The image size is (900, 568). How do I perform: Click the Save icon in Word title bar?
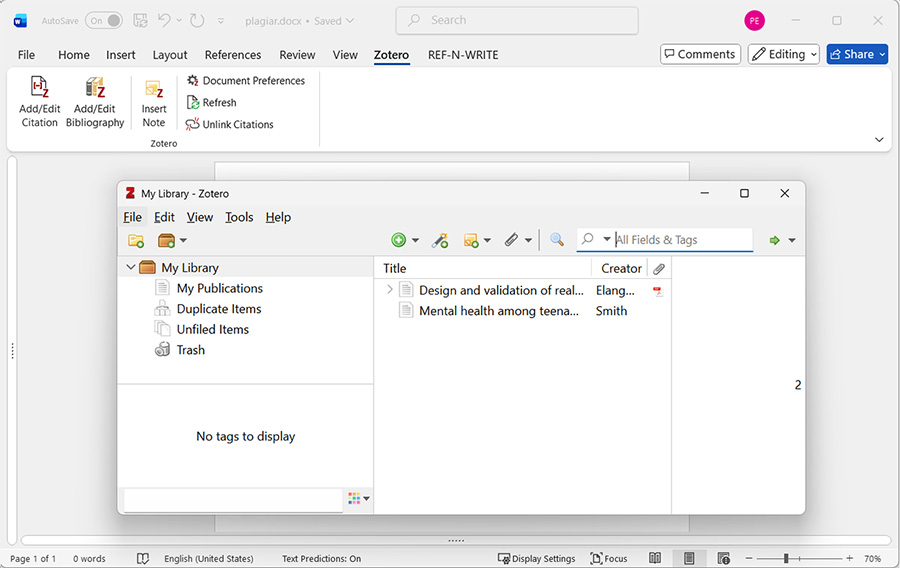[x=140, y=21]
